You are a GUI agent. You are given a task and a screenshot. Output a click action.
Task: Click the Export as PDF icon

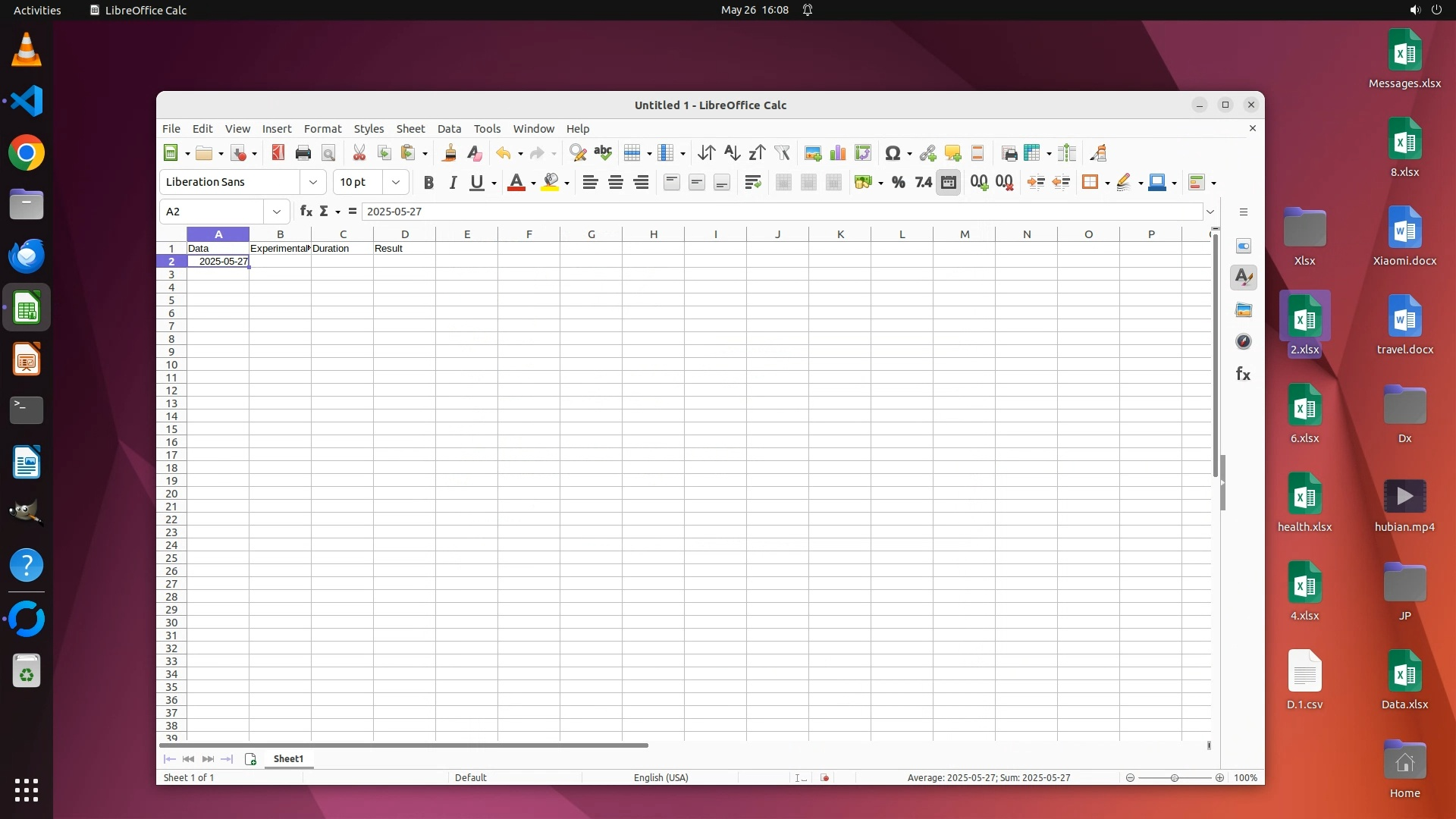(278, 153)
